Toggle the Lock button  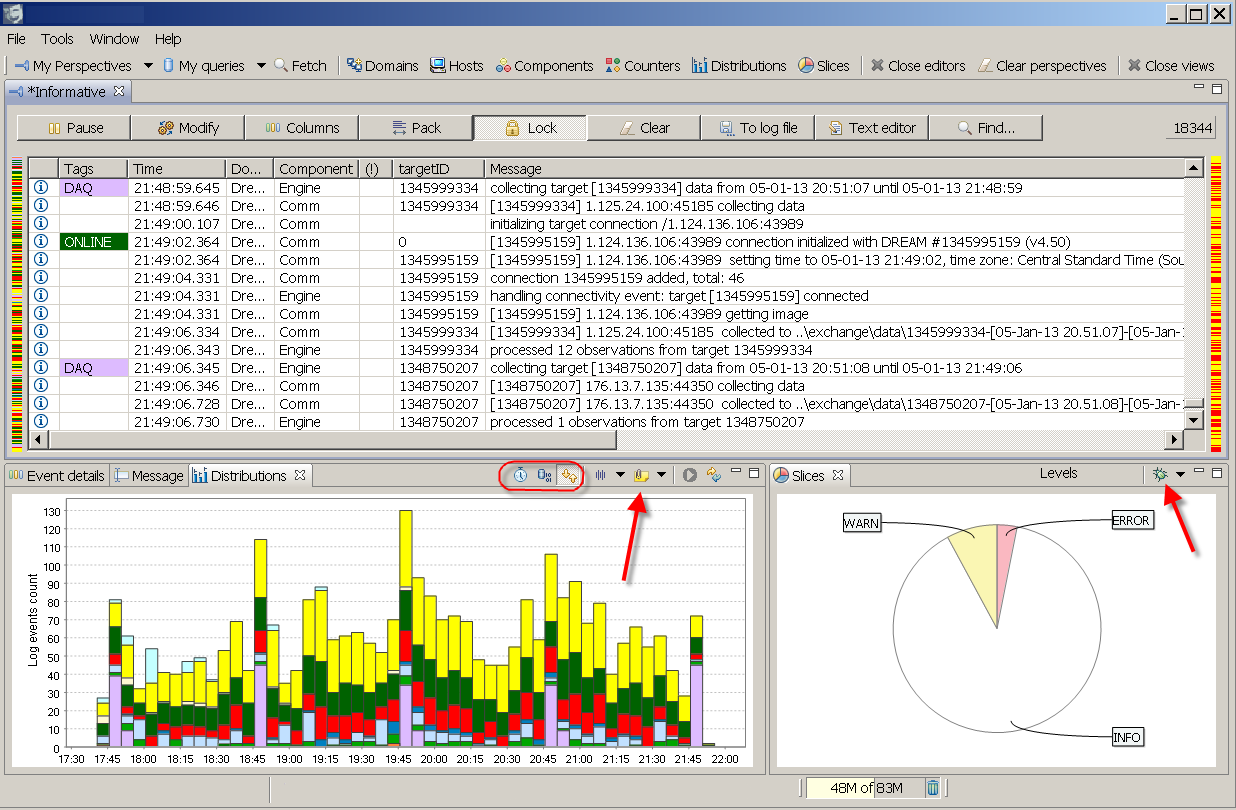[529, 128]
